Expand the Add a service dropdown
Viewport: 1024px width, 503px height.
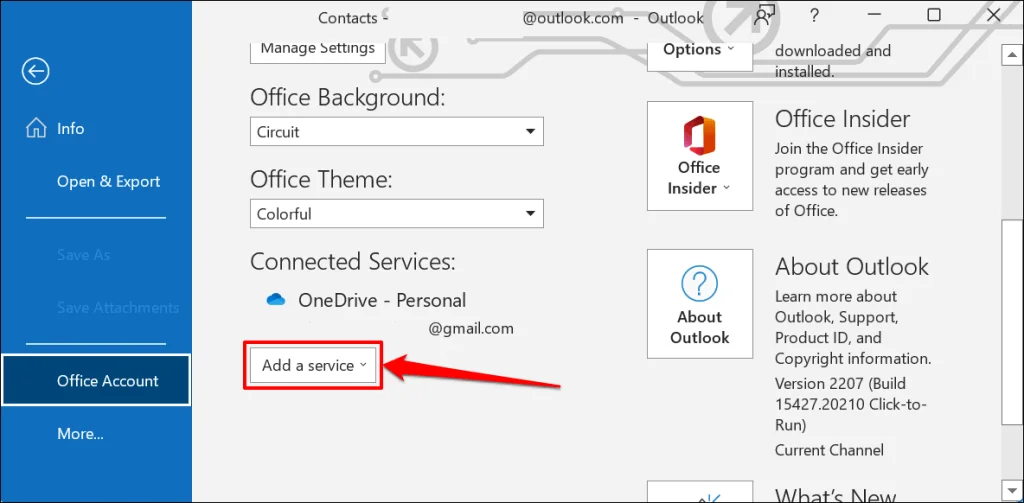[x=313, y=365]
